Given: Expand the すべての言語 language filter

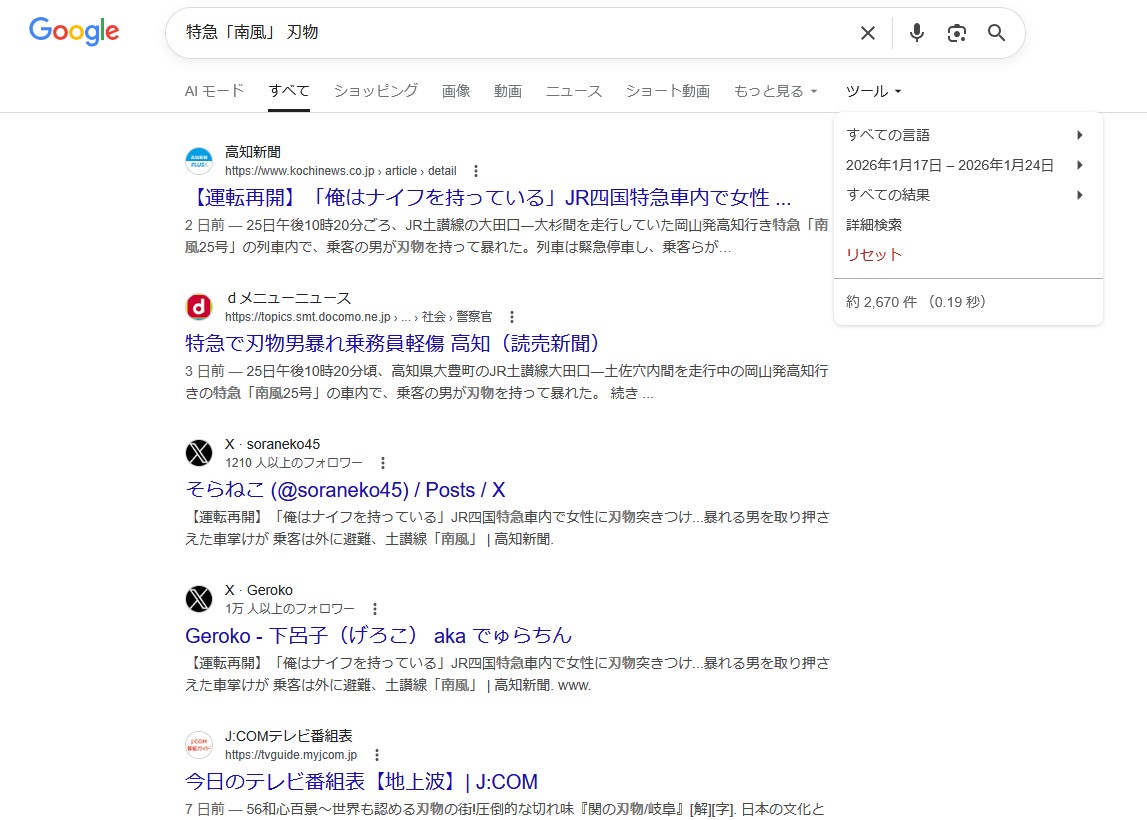Looking at the screenshot, I should pyautogui.click(x=966, y=135).
